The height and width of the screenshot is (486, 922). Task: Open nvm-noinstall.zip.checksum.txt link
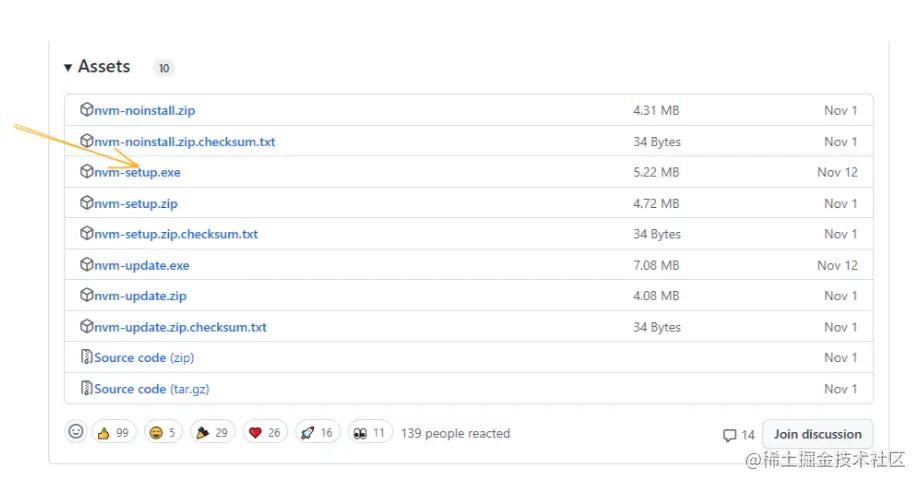coord(185,142)
